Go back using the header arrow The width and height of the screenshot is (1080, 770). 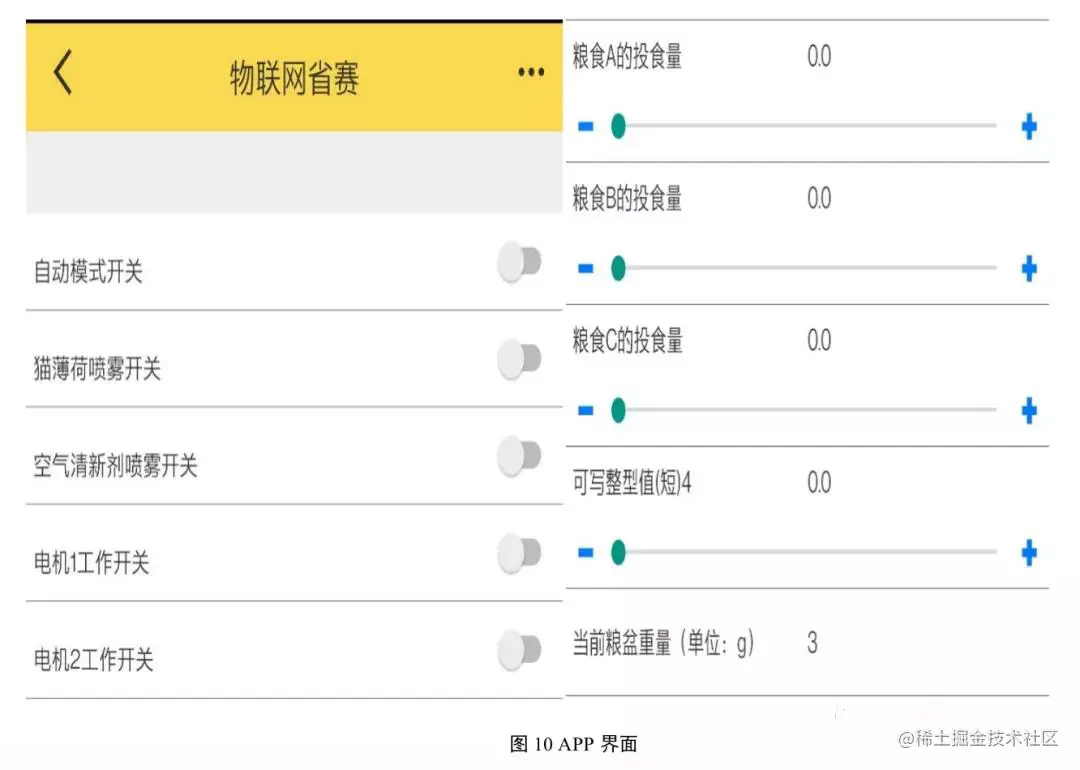click(63, 72)
